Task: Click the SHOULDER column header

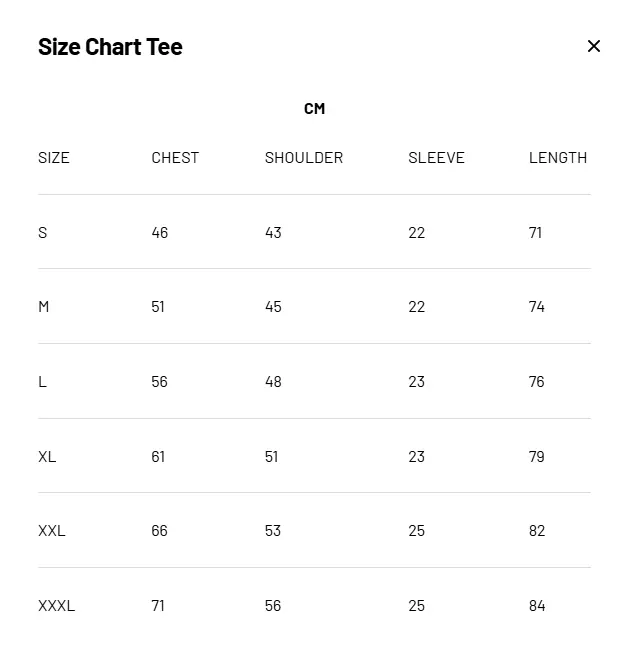Action: coord(304,157)
